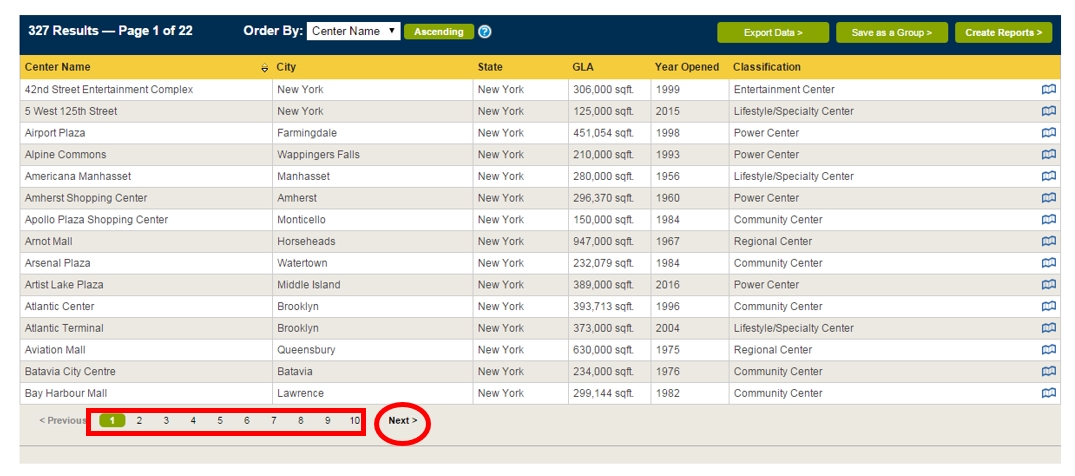
Task: Click sort arrow icon in Center Name header
Action: coord(265,68)
